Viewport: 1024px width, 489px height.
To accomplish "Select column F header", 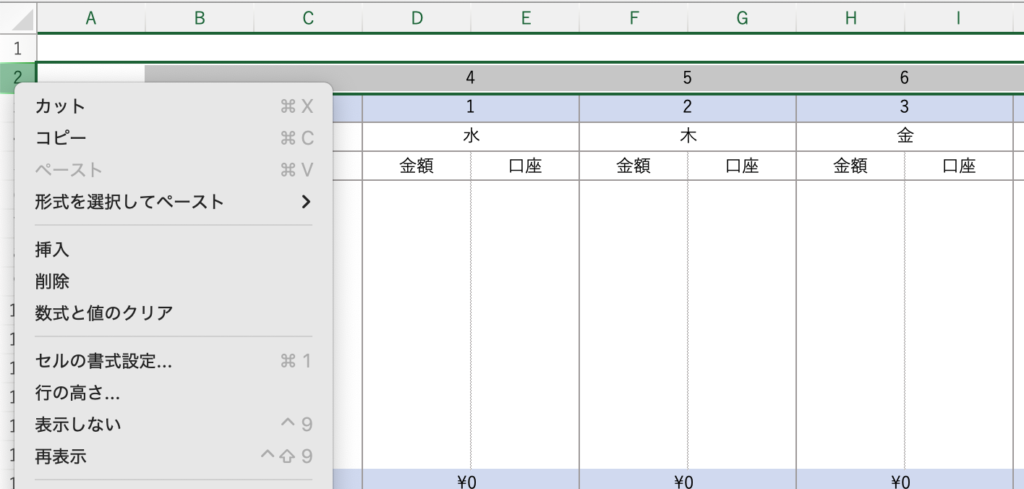I will tap(634, 17).
